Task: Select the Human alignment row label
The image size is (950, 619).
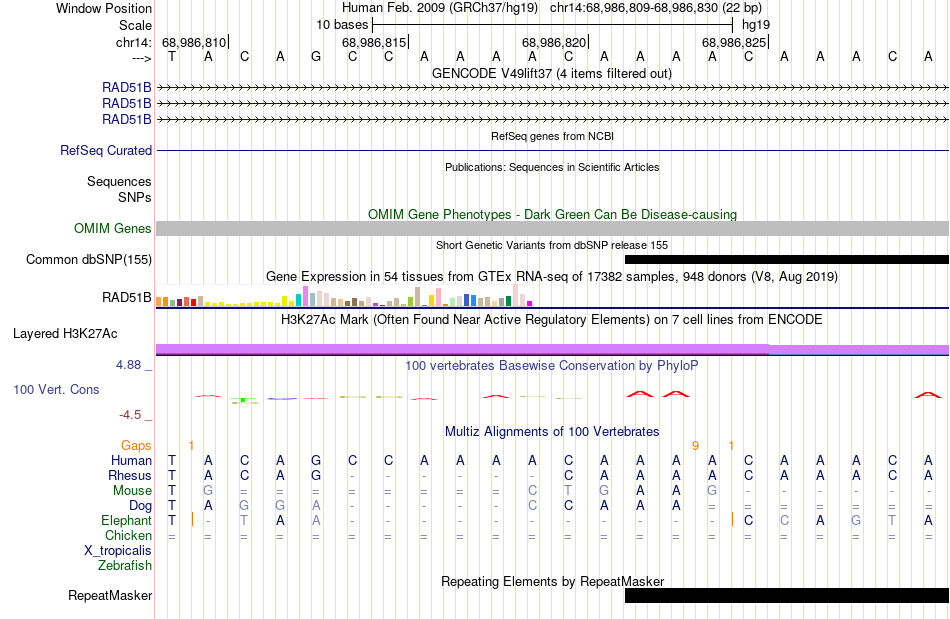Action: [131, 460]
